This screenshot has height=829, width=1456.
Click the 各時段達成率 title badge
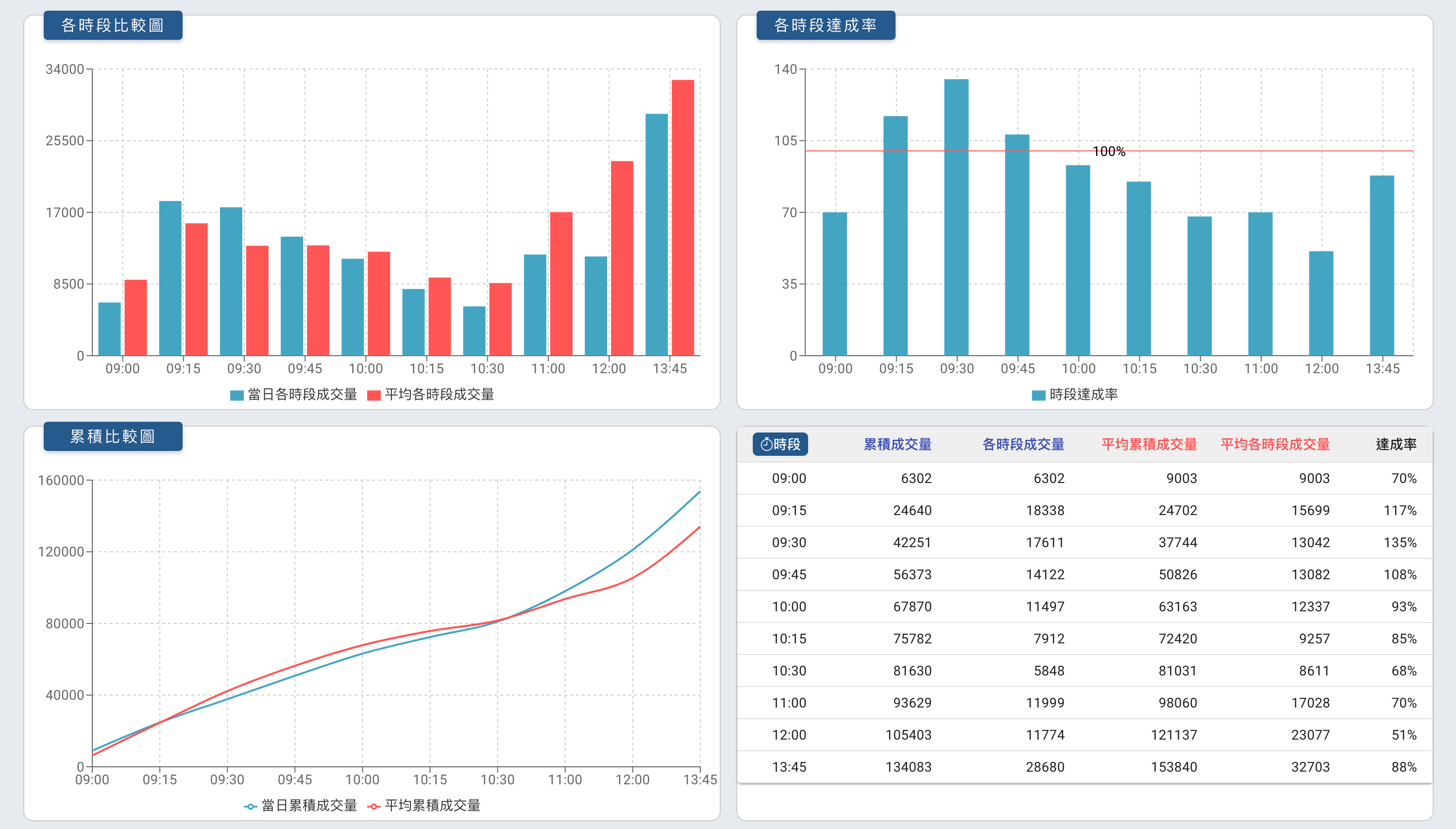[826, 25]
